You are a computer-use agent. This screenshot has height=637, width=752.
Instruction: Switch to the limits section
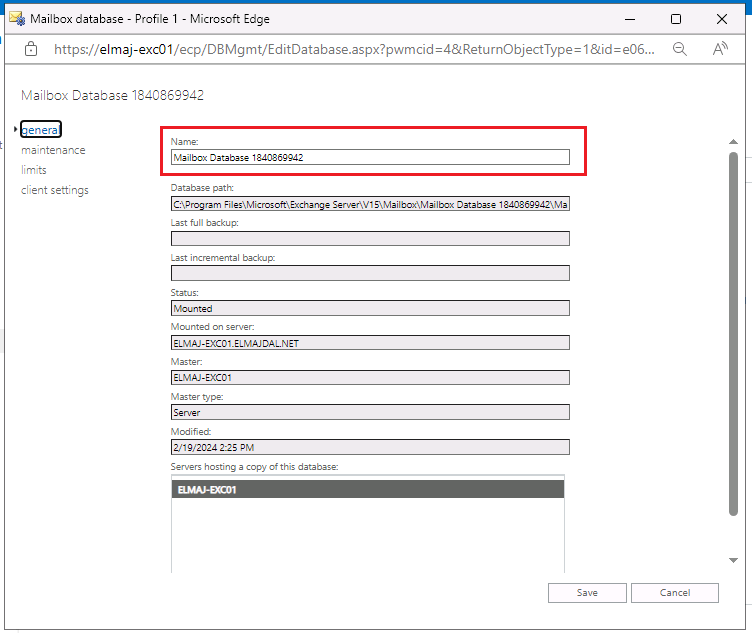pyautogui.click(x=34, y=170)
